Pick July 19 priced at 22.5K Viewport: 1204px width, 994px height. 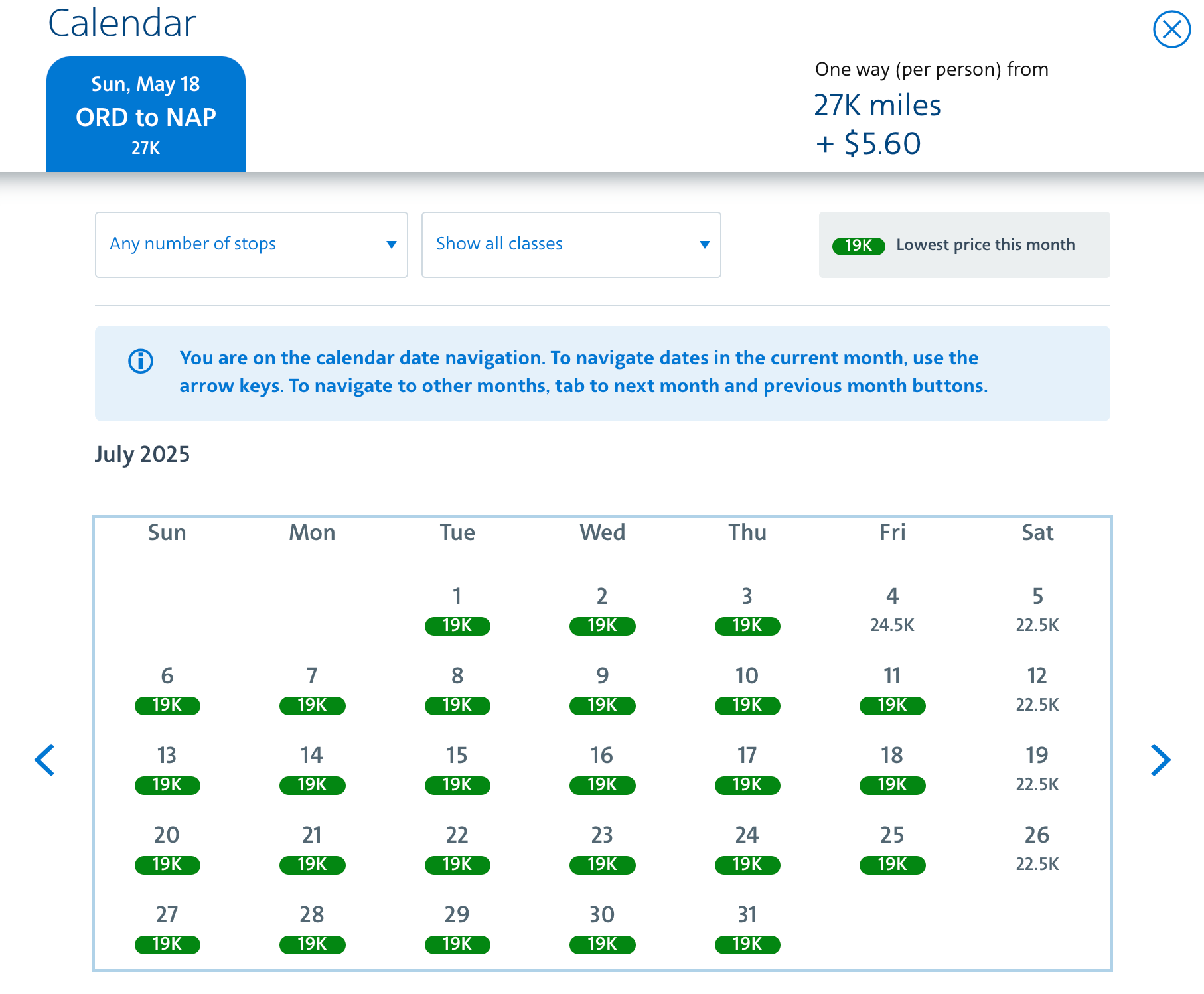pos(1037,770)
